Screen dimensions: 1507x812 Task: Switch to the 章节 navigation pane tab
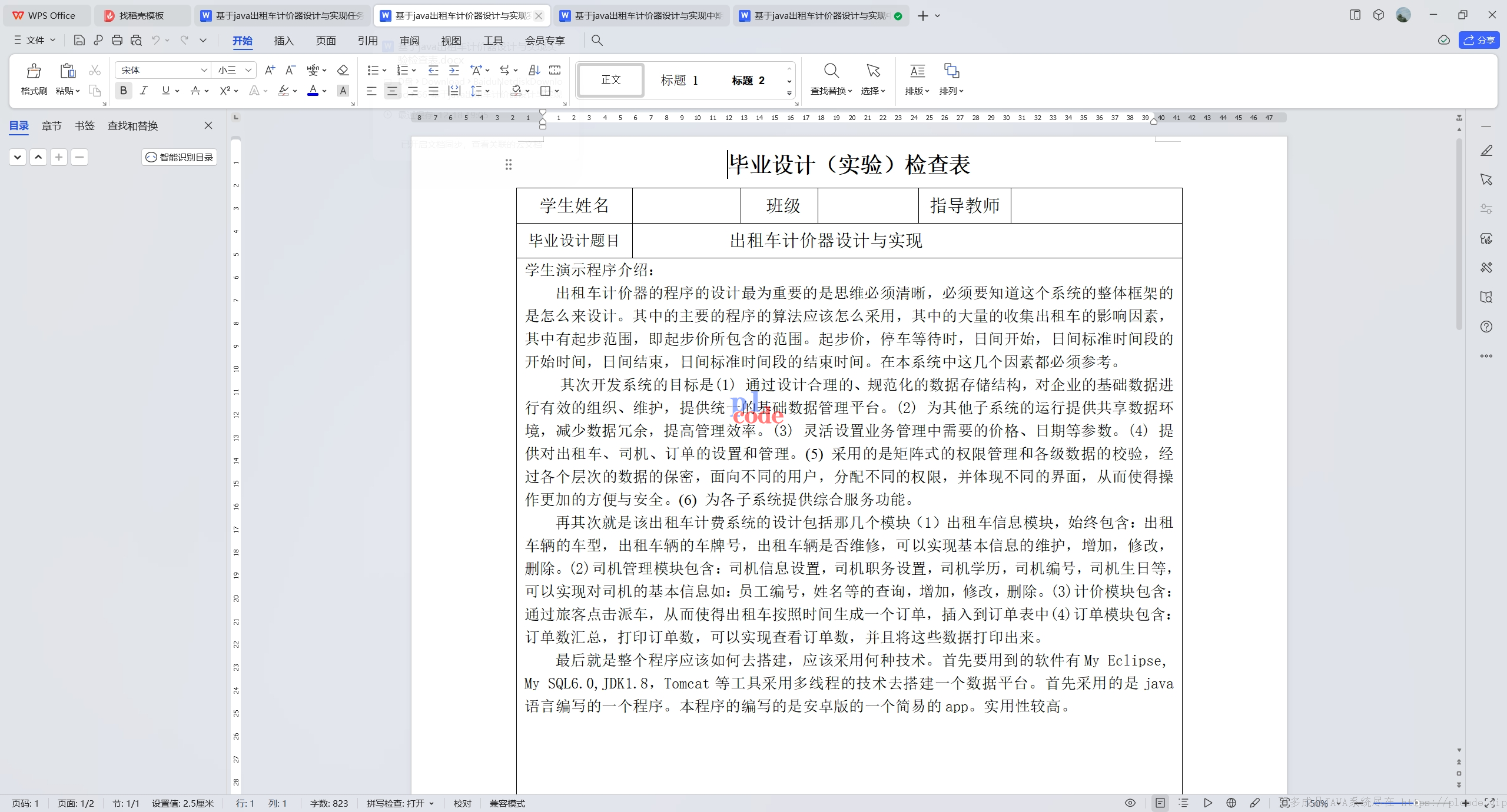coord(51,125)
